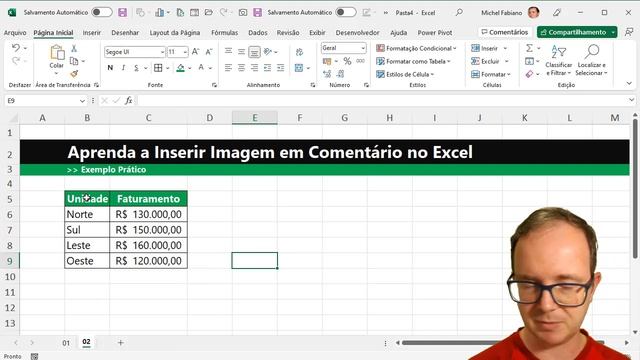This screenshot has height=360, width=640.
Task: Click the percent style icon
Action: coord(347,61)
